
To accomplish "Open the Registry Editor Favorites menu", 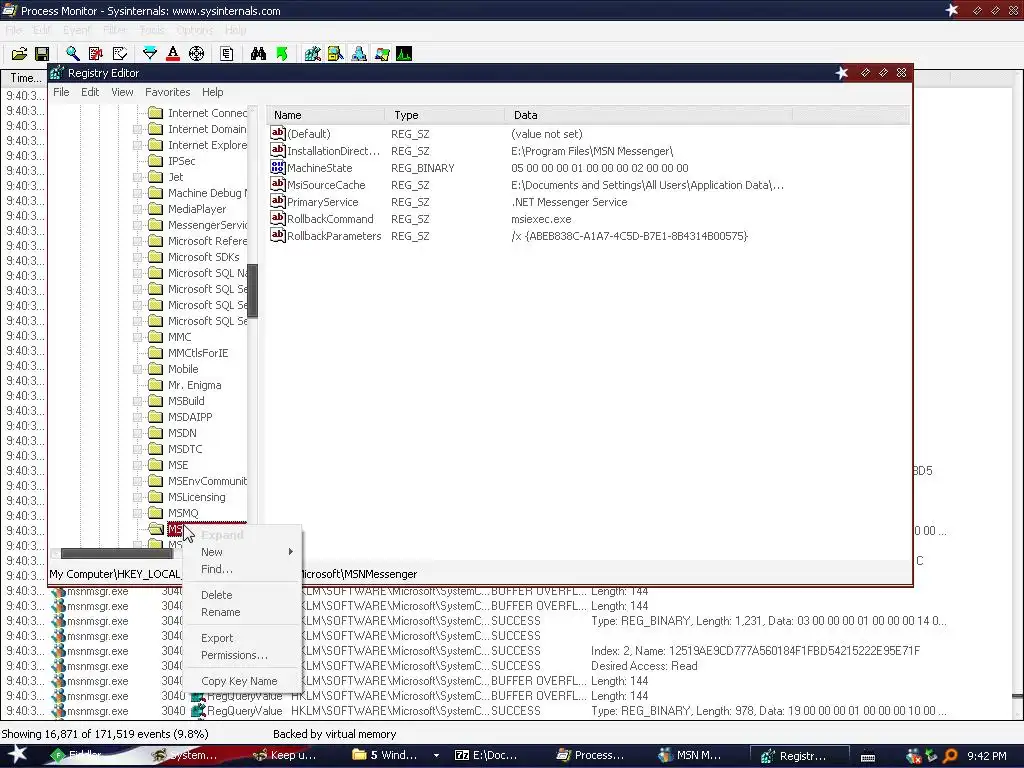I will [x=168, y=92].
